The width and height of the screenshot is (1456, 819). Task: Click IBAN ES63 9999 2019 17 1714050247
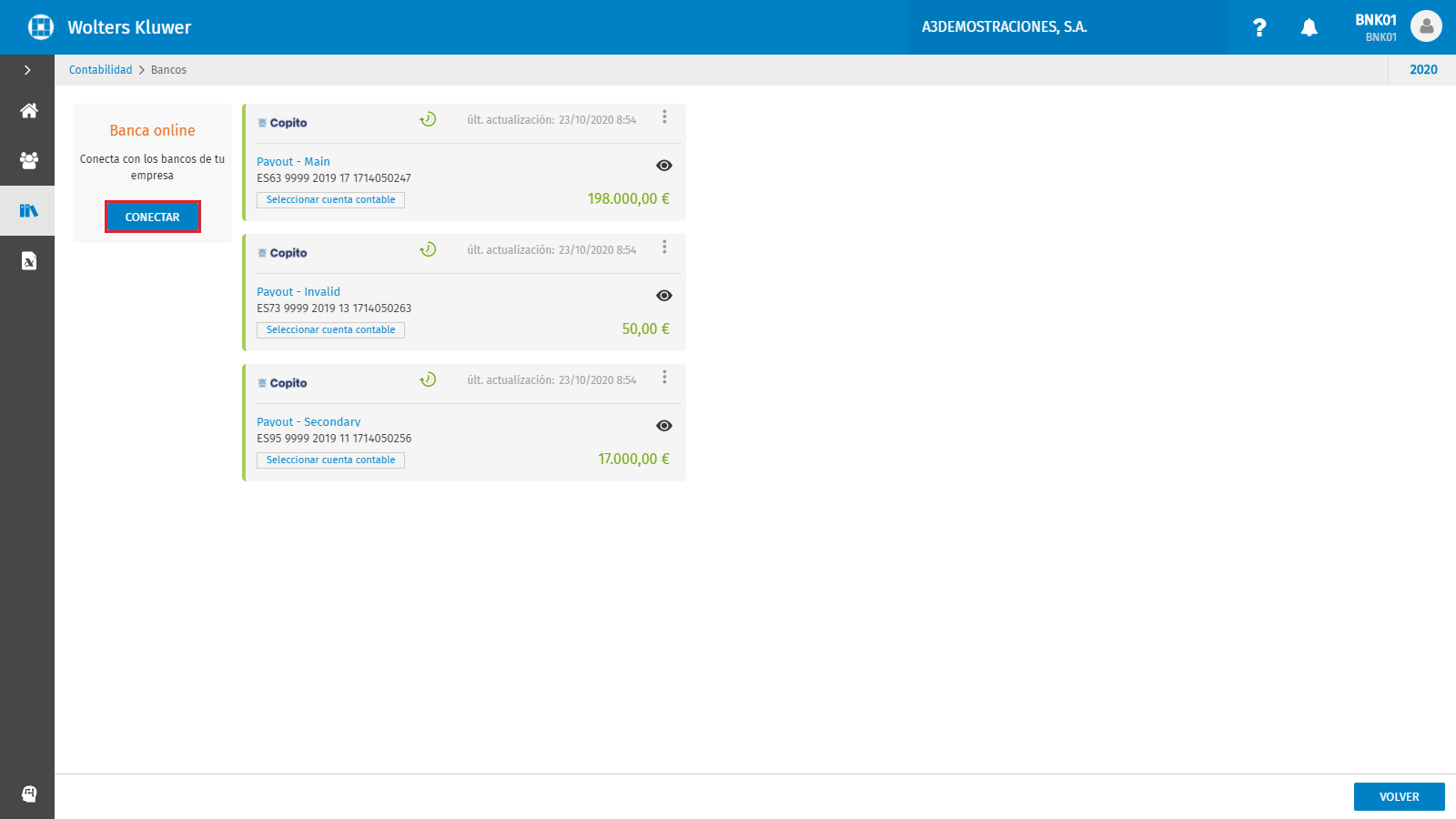(x=334, y=178)
